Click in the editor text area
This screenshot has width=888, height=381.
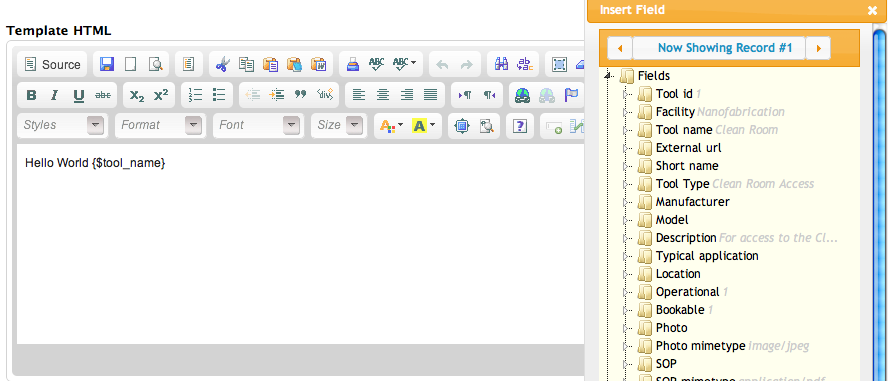pyautogui.click(x=300, y=244)
